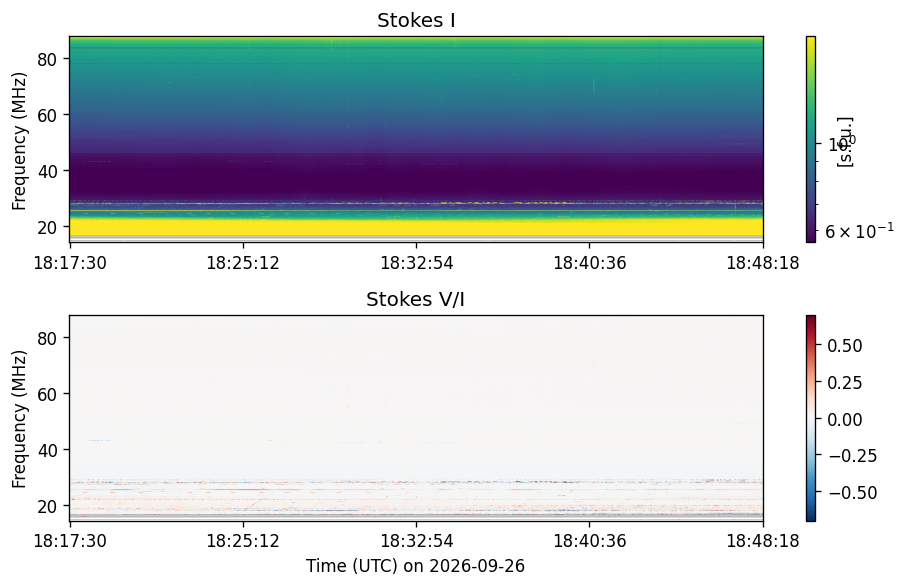Click the Stokes I plot title
The image size is (906, 587).
[416, 20]
